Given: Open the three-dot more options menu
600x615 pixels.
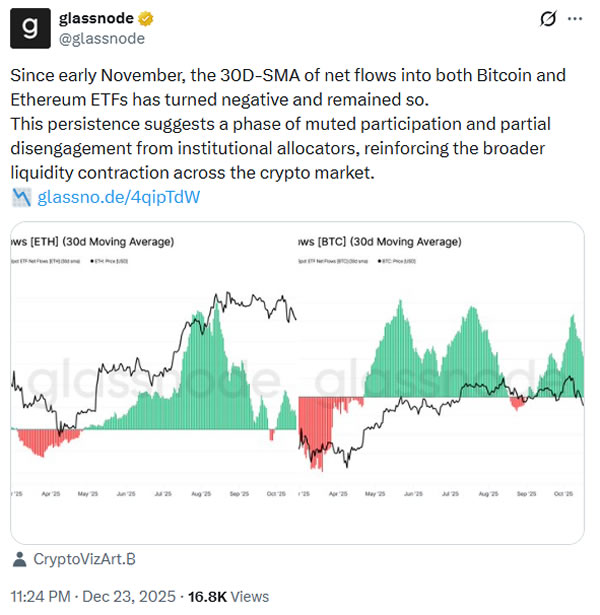Looking at the screenshot, I should point(575,19).
